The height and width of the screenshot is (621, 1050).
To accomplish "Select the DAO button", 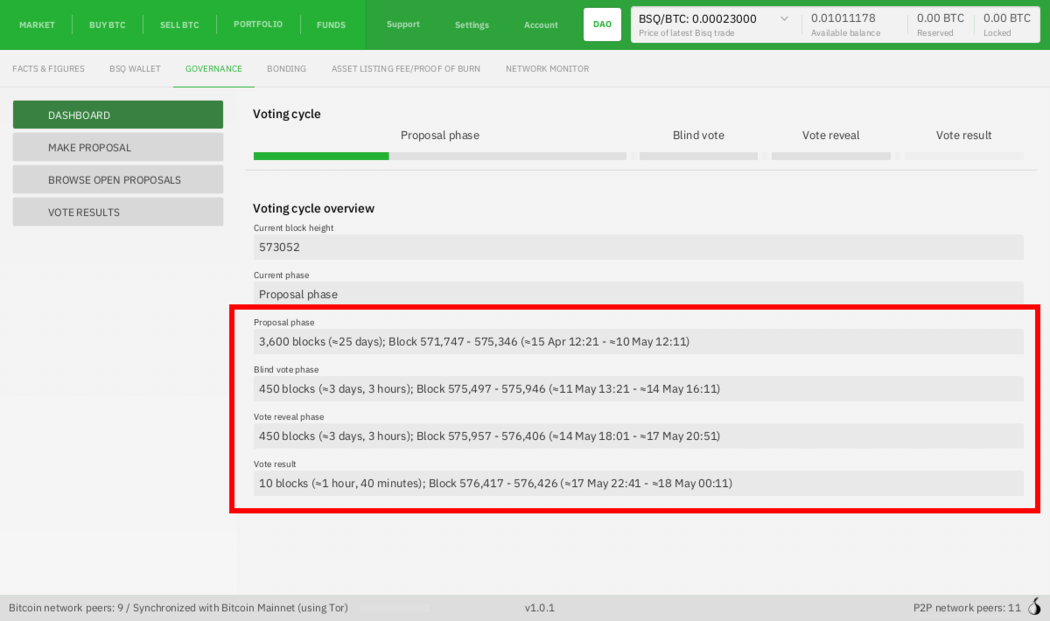I will click(x=602, y=24).
